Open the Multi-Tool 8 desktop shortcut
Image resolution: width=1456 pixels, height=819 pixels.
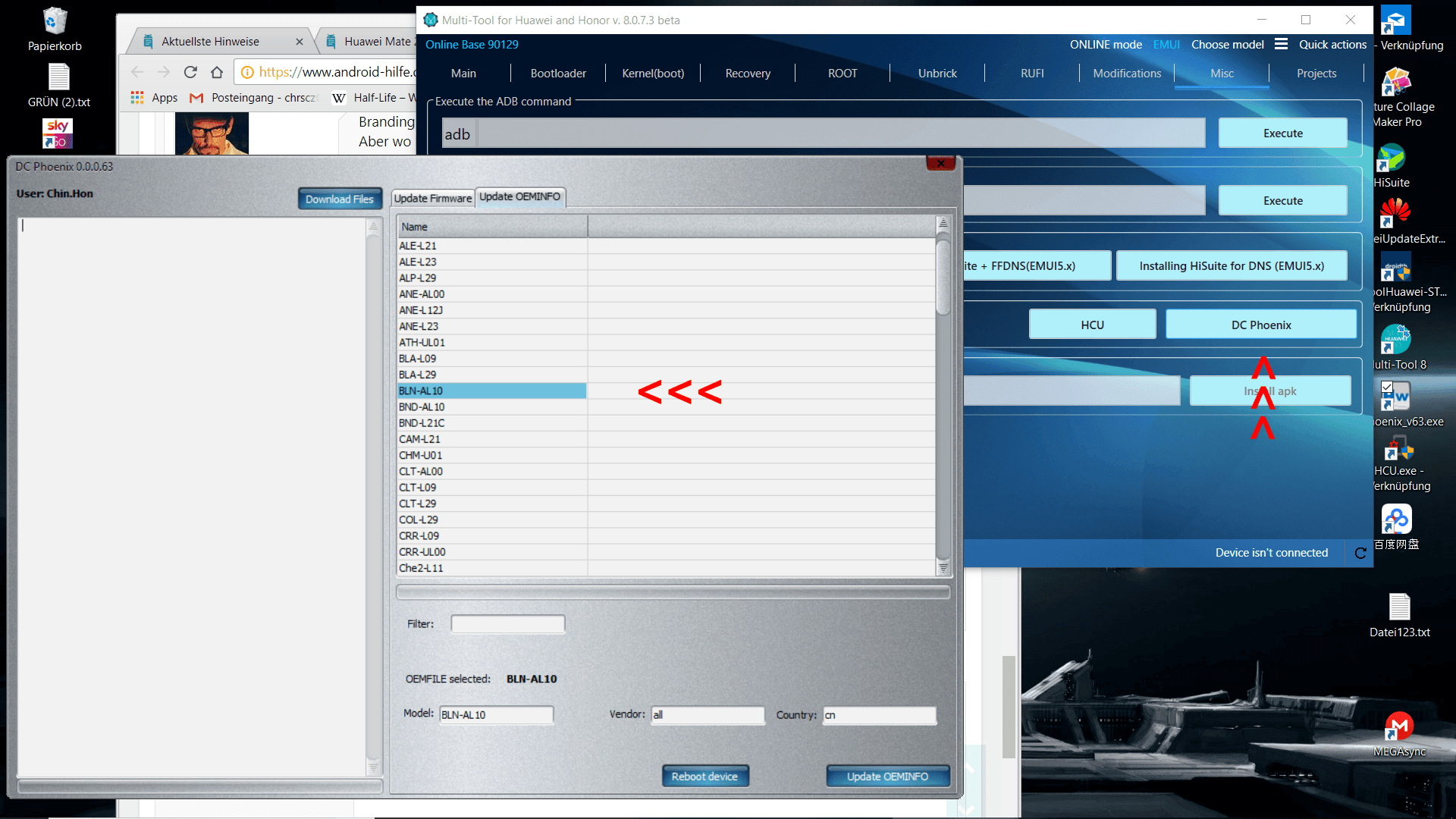(1395, 339)
